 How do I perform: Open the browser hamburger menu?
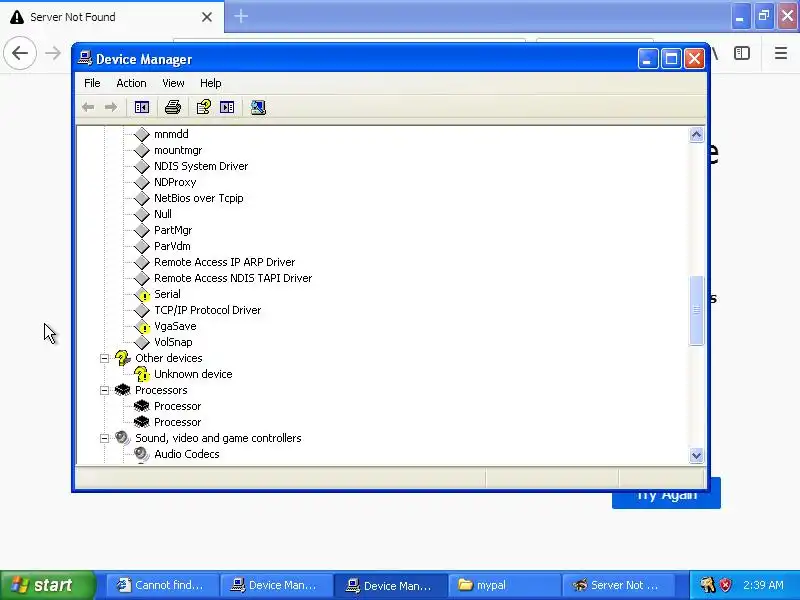(781, 53)
